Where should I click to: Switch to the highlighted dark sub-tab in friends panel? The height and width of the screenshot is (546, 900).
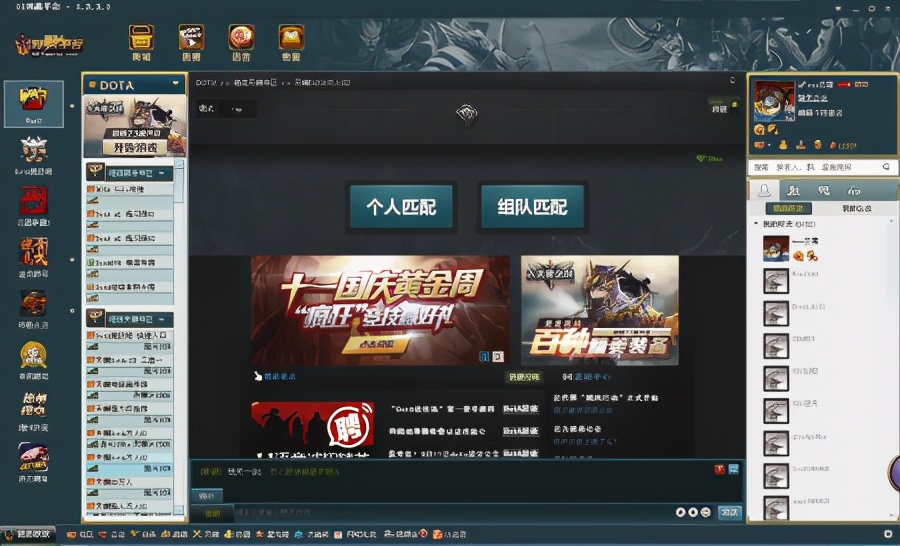788,208
